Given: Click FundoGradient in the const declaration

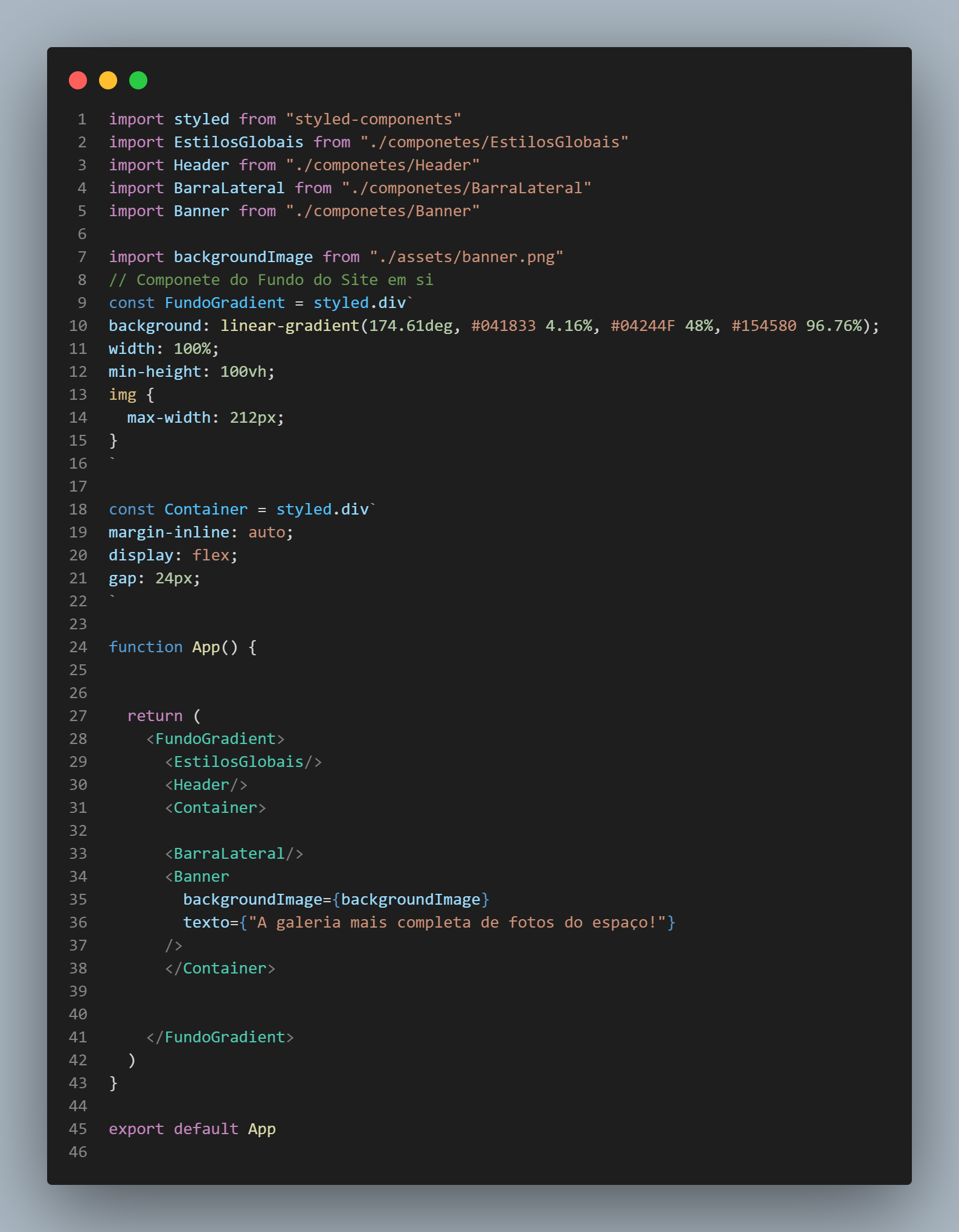Looking at the screenshot, I should click(x=225, y=303).
